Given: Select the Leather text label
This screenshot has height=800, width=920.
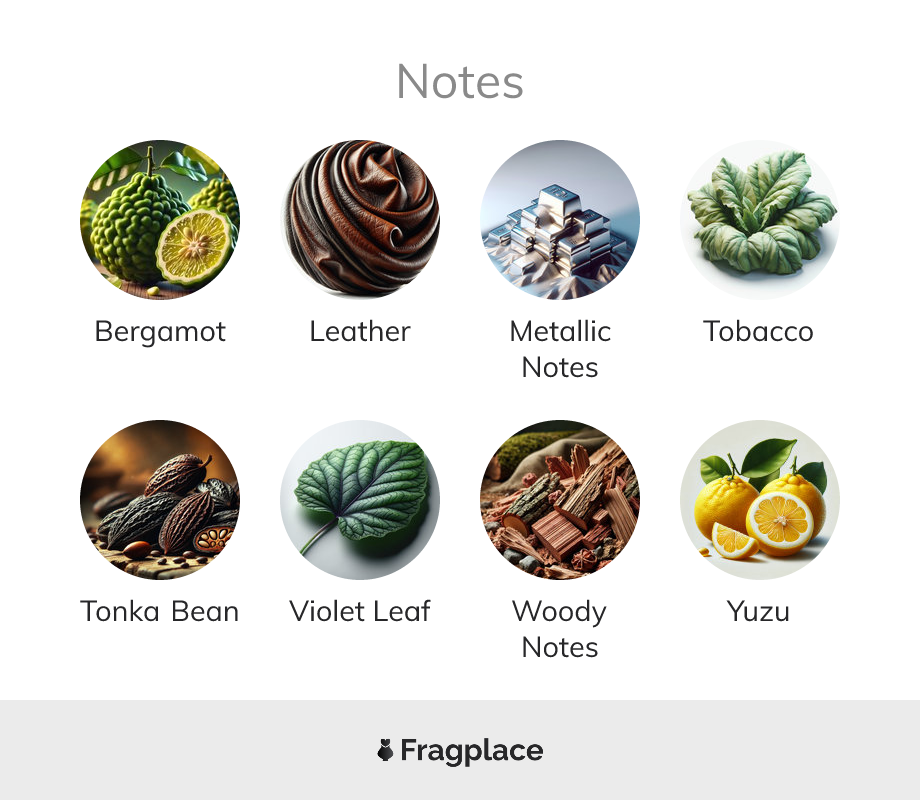Looking at the screenshot, I should (x=360, y=332).
